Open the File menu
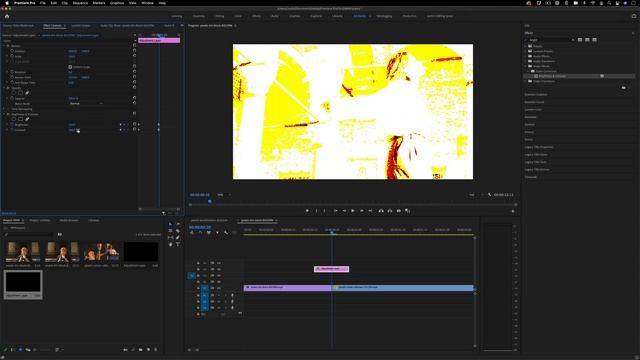Viewport: 640px width, 360px height. tap(43, 3)
